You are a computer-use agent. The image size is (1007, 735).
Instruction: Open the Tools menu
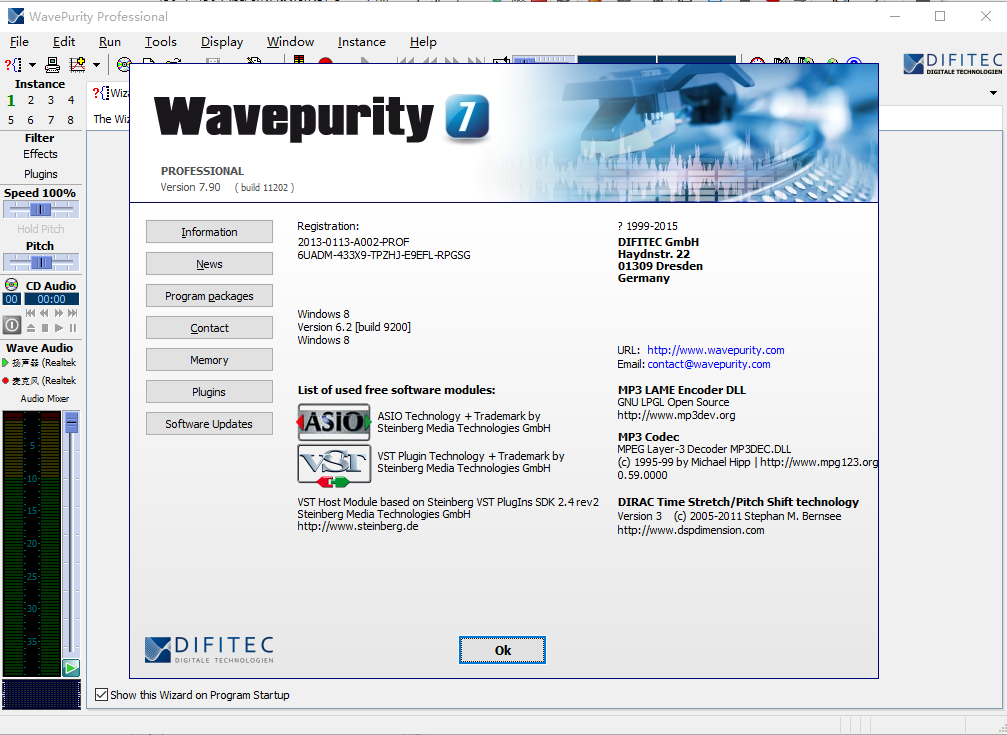click(160, 42)
